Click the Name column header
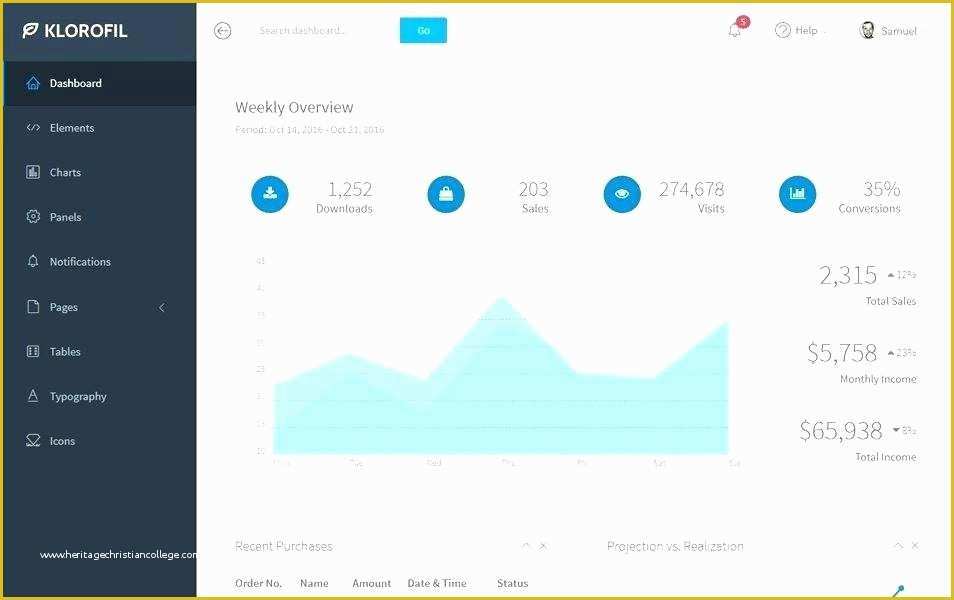The width and height of the screenshot is (954, 600). click(x=314, y=583)
